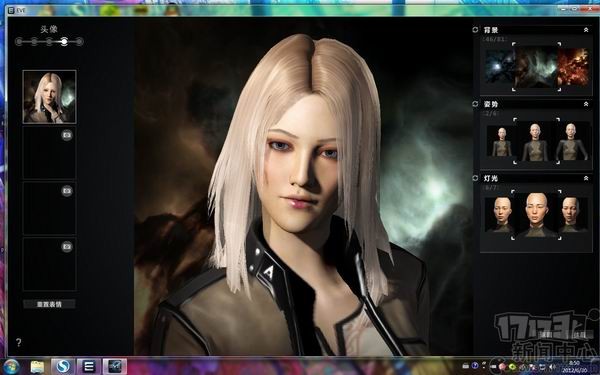Go to the second creation step dot

[x=34, y=41]
